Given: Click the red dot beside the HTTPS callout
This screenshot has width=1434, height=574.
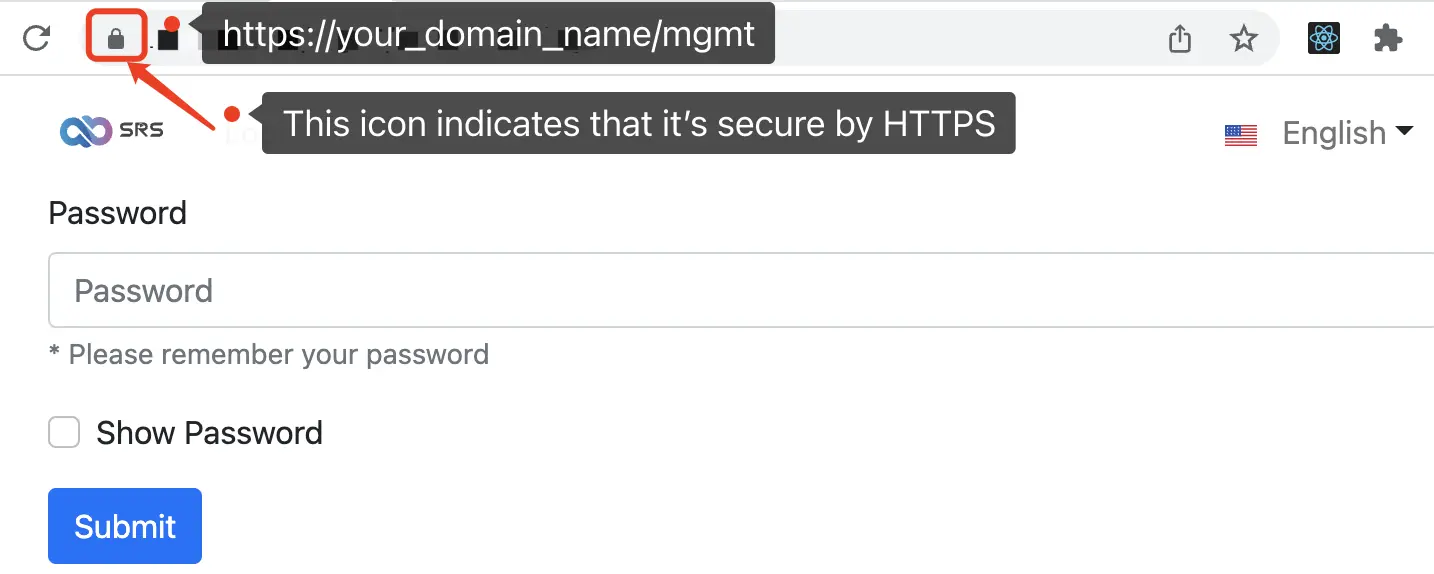Looking at the screenshot, I should [233, 114].
